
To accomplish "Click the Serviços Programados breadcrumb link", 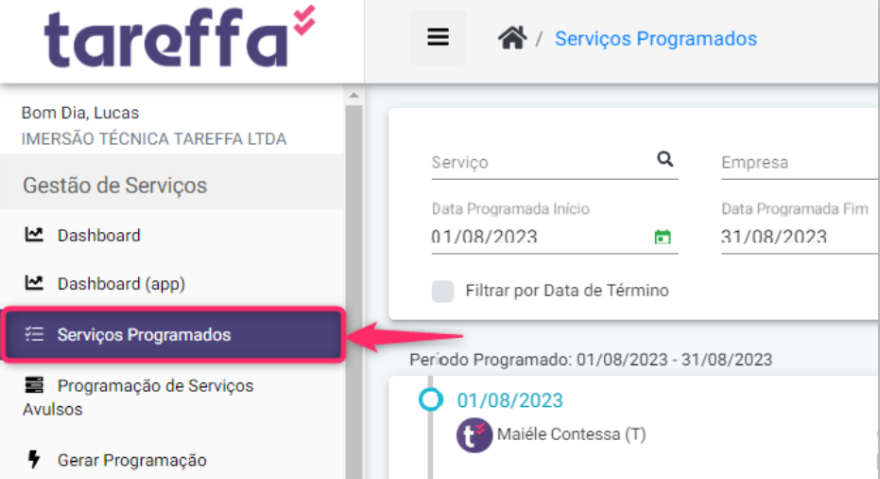I will tap(656, 39).
